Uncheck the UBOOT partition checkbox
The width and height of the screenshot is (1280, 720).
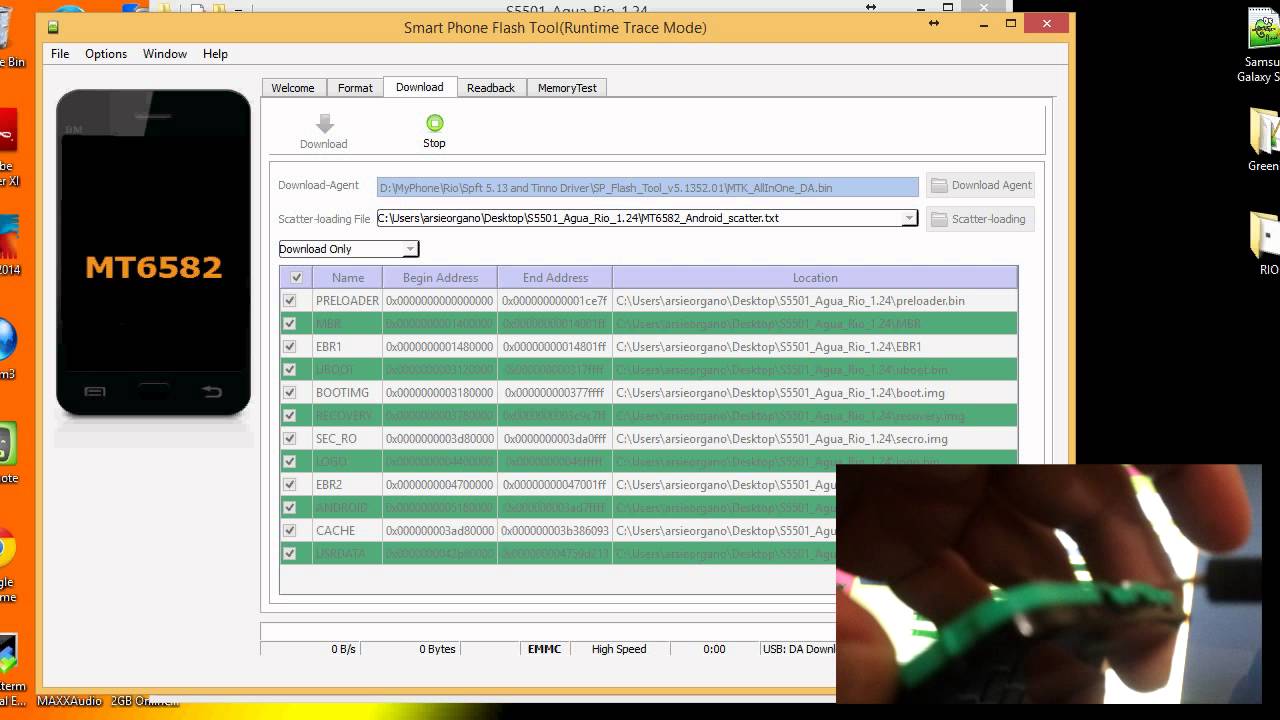290,369
